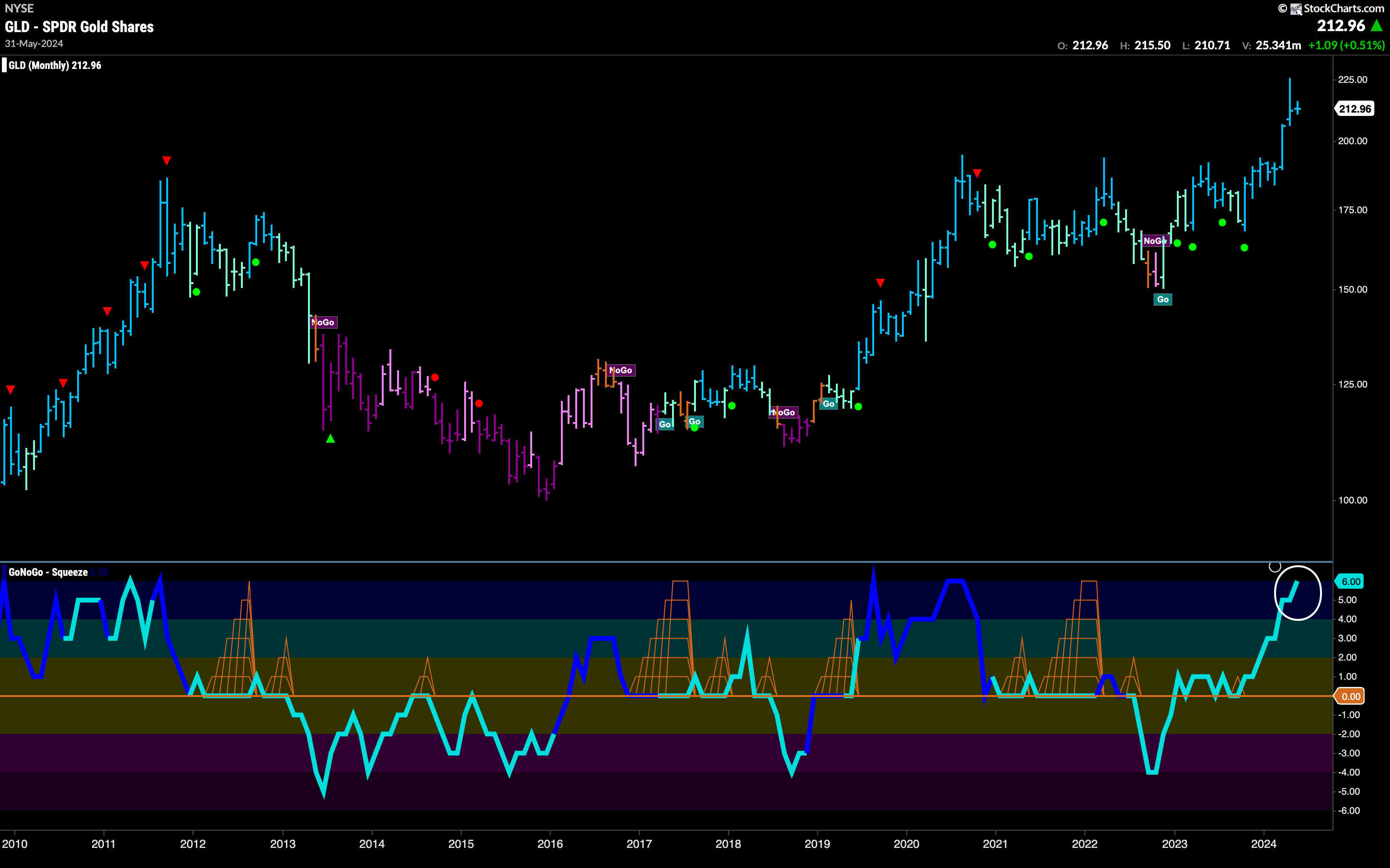Click the red triangle above the late-2019 bars

point(880,283)
